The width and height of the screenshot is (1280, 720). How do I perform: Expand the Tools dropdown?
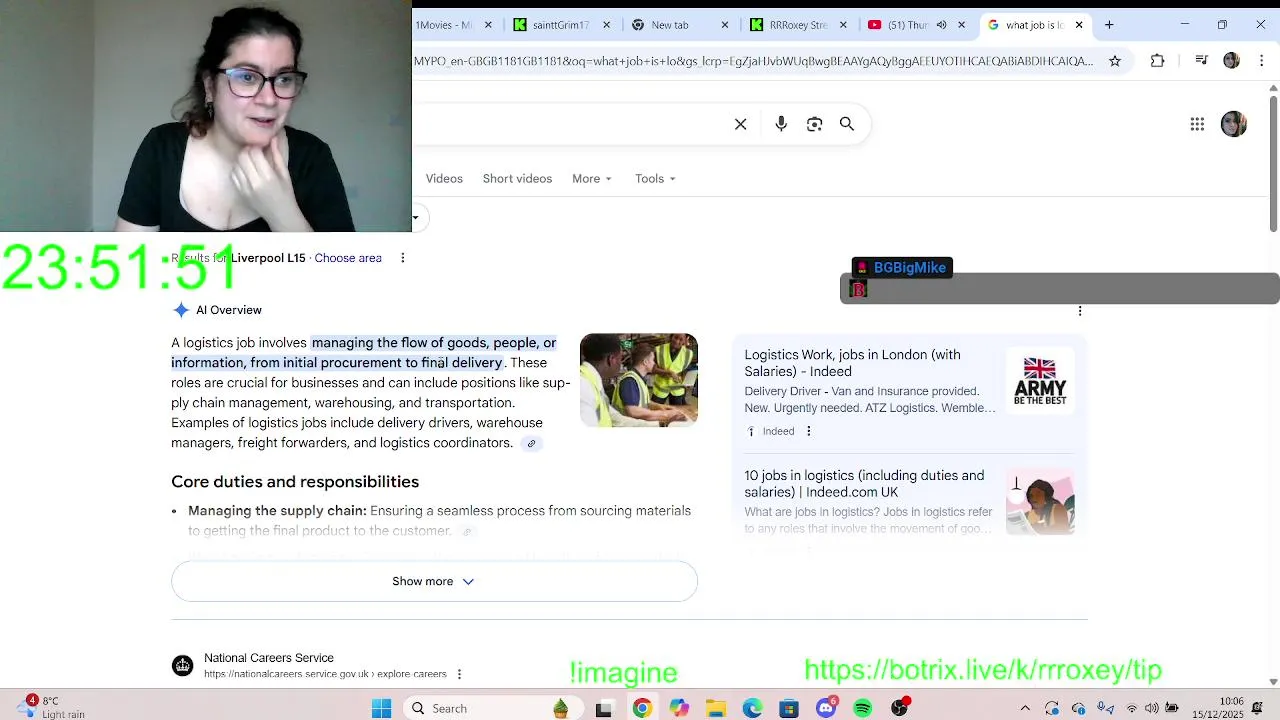pyautogui.click(x=655, y=179)
